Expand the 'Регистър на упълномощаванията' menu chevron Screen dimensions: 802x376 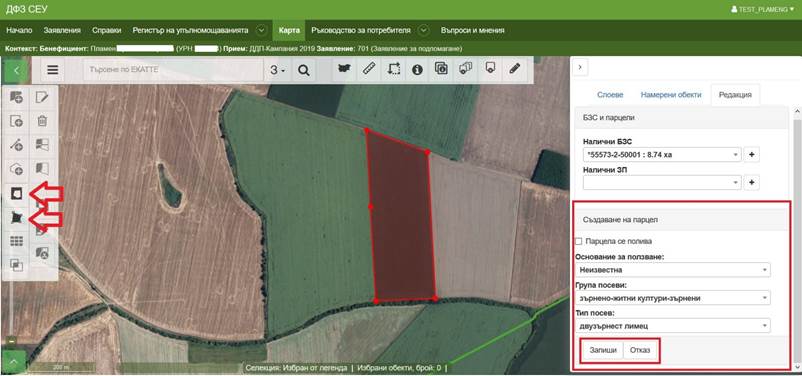pos(261,30)
